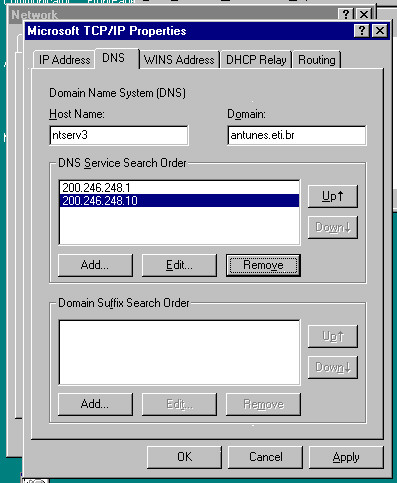Add a domain suffix entry
Viewport: 397px width, 483px height.
(x=95, y=404)
